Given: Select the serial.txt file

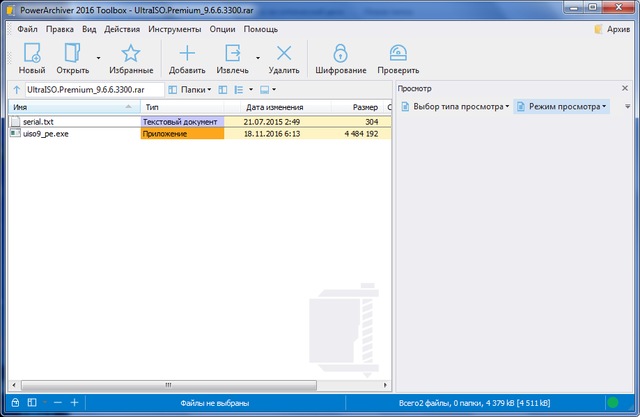Looking at the screenshot, I should [x=38, y=121].
